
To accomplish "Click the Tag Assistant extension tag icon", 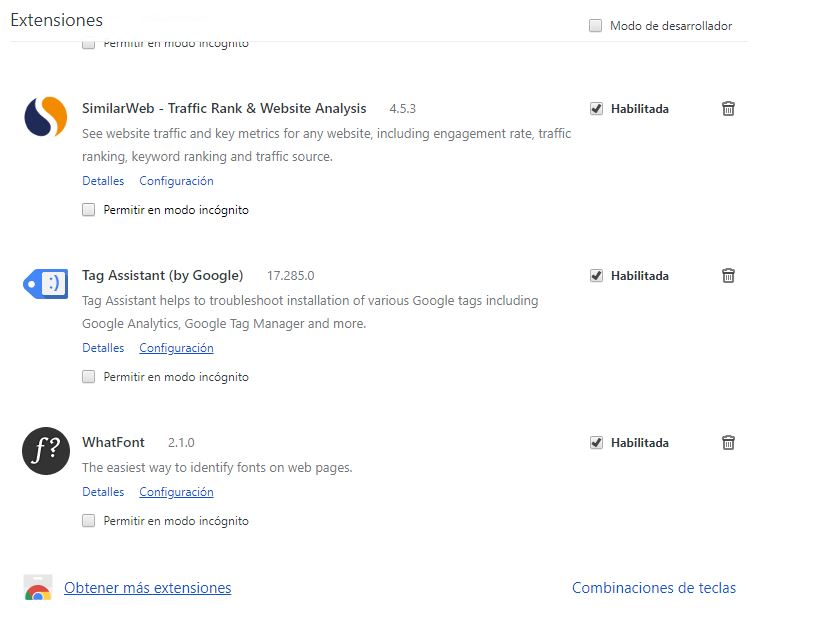I will click(x=46, y=284).
